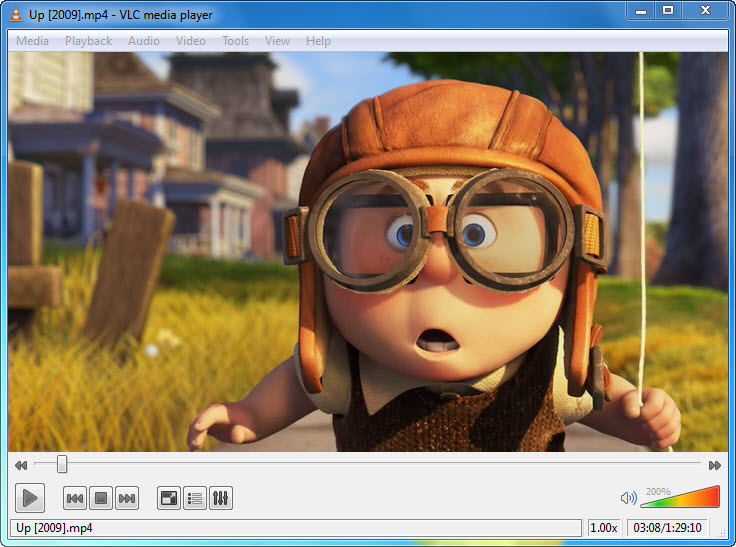This screenshot has height=547, width=736.
Task: Minimize the VLC window
Action: (641, 11)
